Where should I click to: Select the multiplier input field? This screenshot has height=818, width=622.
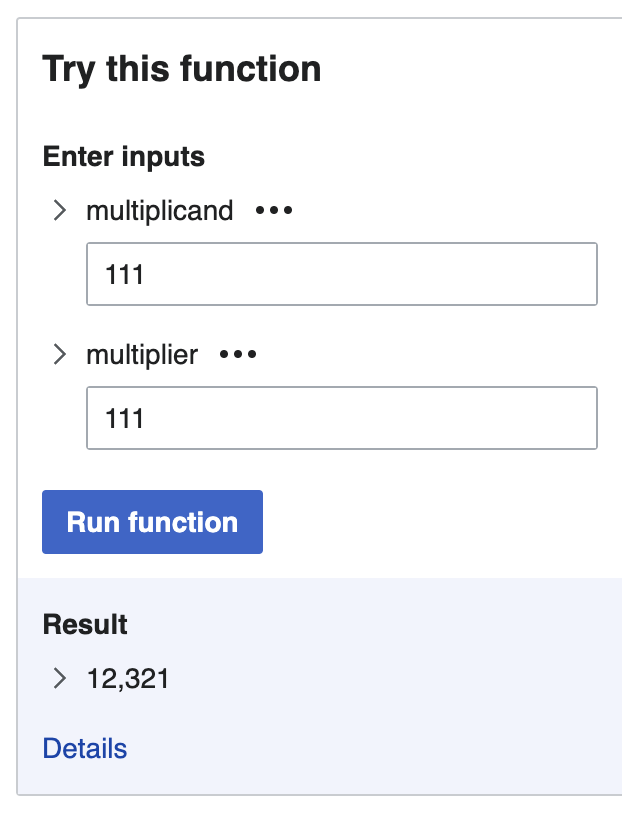click(341, 417)
